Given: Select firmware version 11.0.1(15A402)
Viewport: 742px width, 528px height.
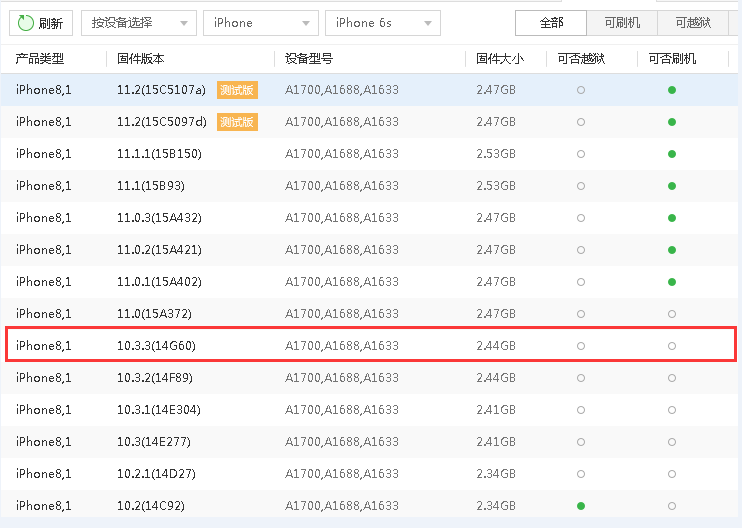Looking at the screenshot, I should [159, 282].
